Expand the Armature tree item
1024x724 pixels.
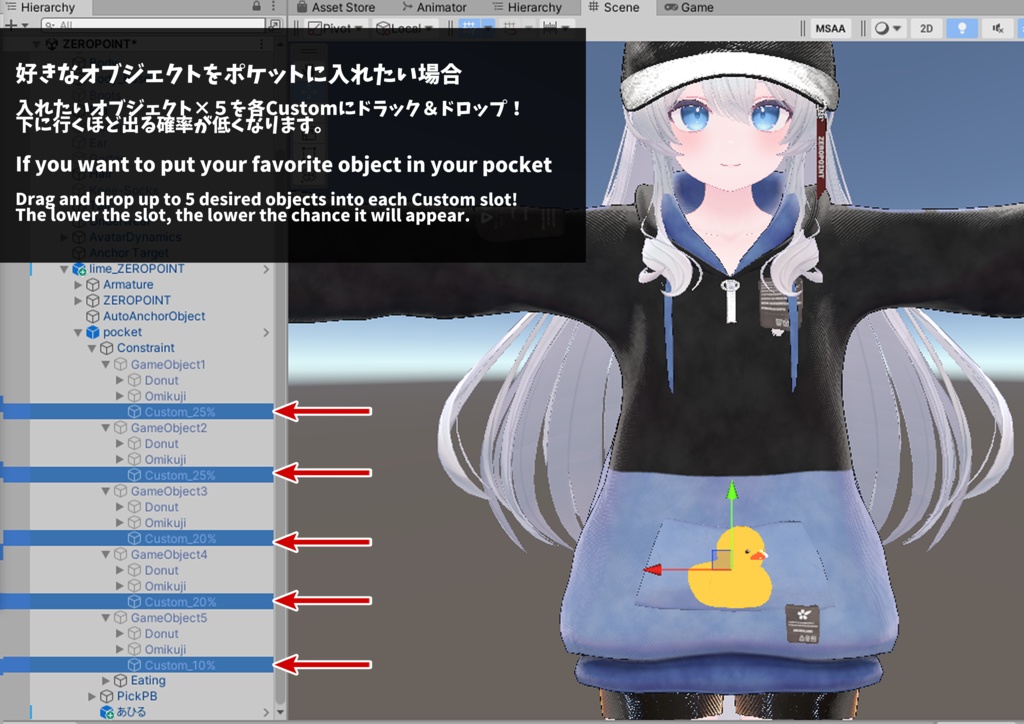(76, 285)
